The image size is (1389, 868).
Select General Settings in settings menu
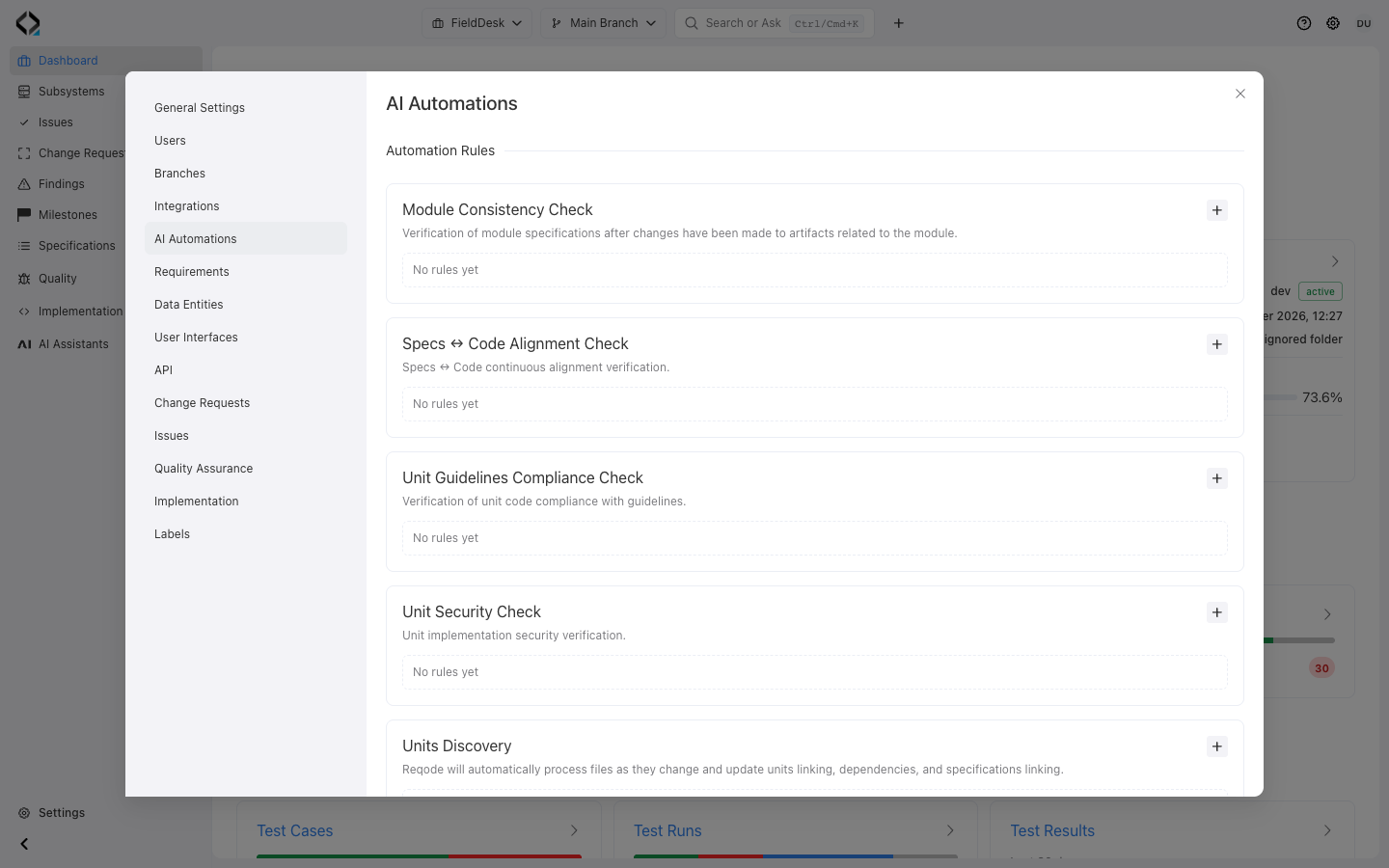(246, 108)
